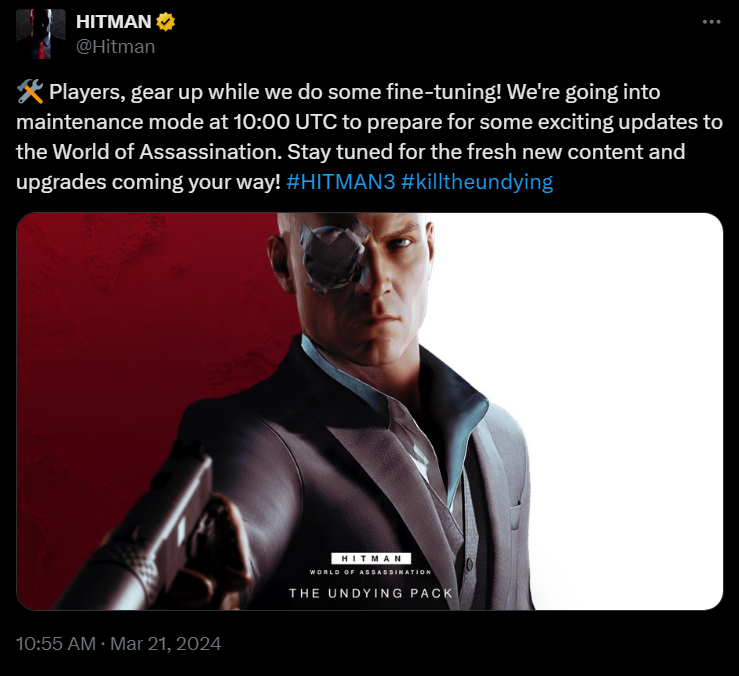Click the hammer and wrench emoji

click(x=30, y=91)
